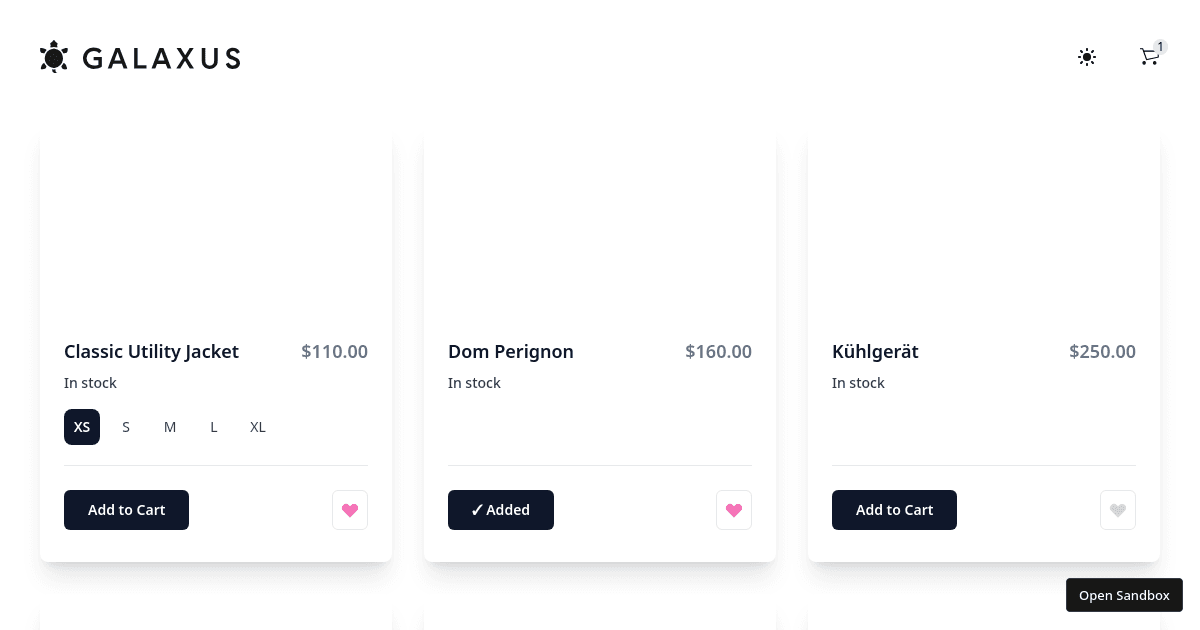The height and width of the screenshot is (630, 1200).
Task: Choose size XL for the jacket
Action: (x=258, y=427)
